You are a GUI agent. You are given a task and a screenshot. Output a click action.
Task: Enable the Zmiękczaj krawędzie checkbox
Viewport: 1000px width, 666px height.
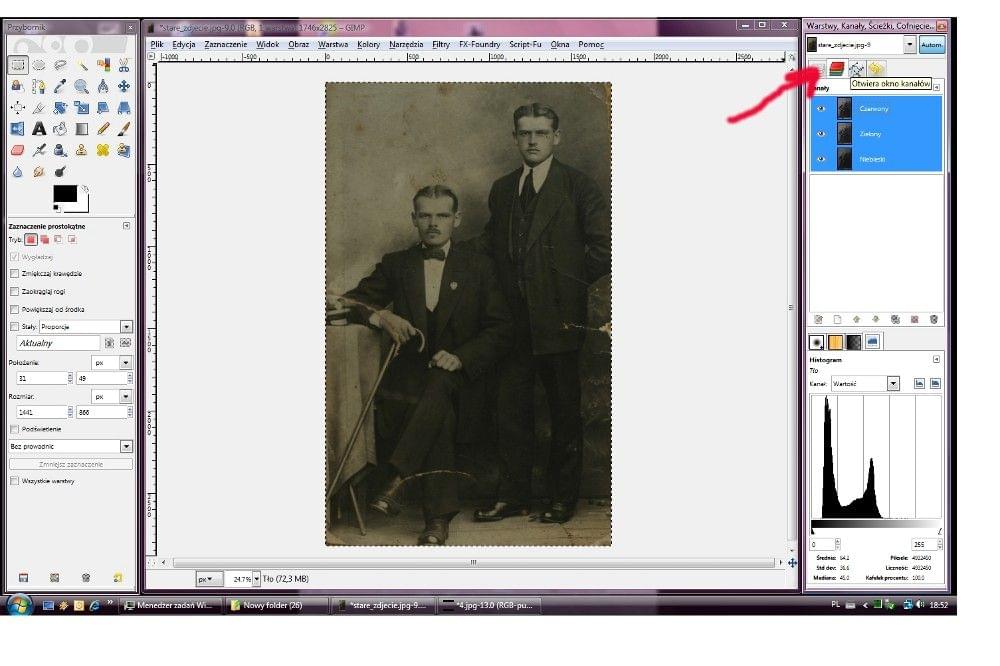coord(15,273)
